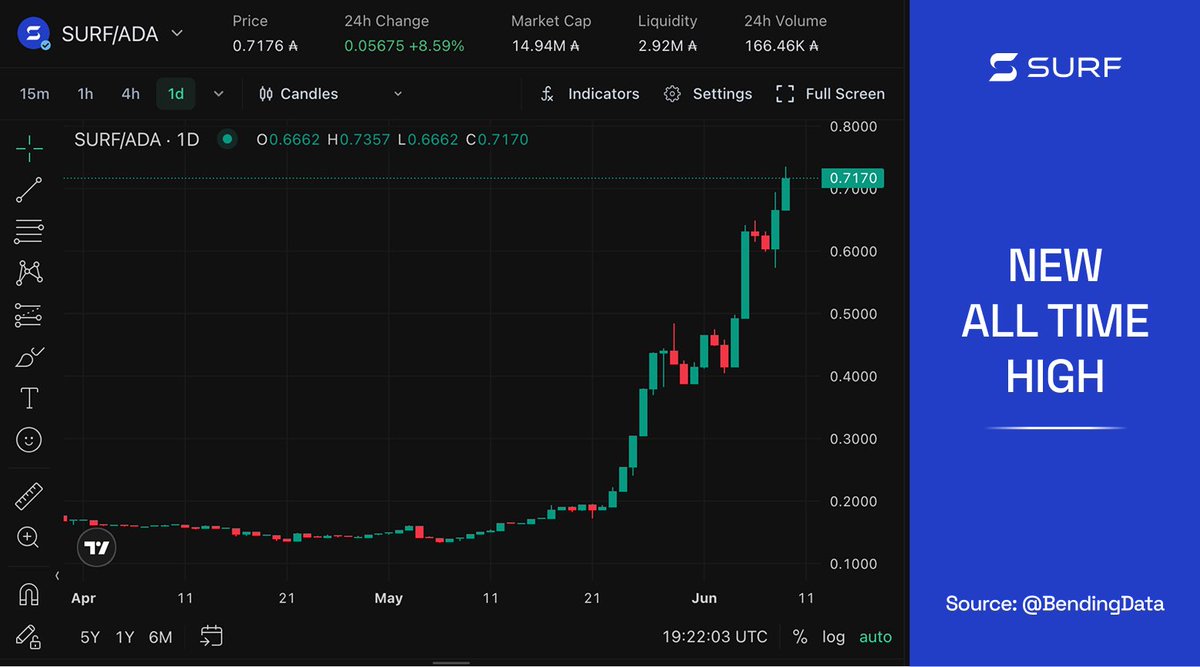Select the text annotation tool
Image resolution: width=1200 pixels, height=667 pixels.
click(x=29, y=398)
